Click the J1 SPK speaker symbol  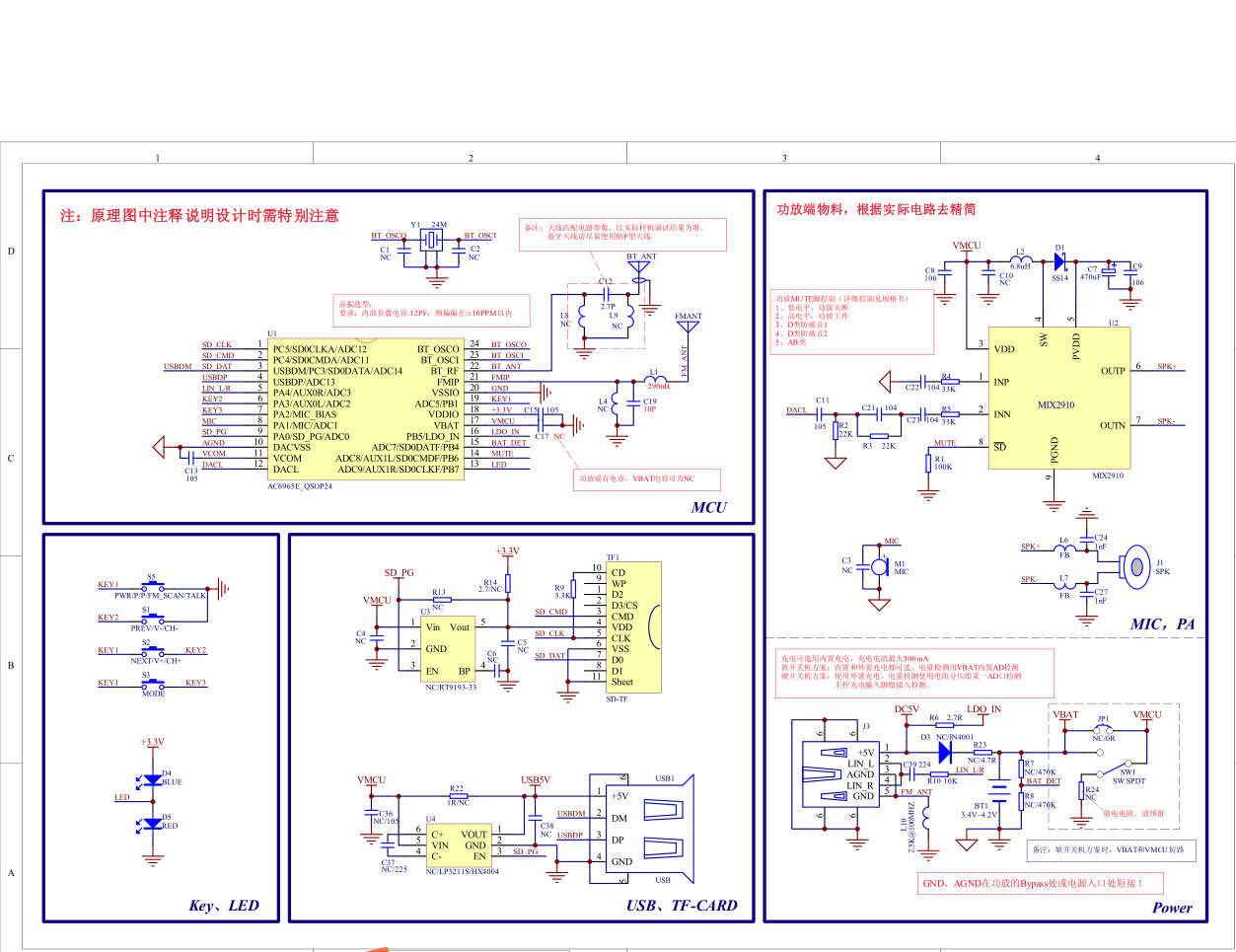[1134, 565]
